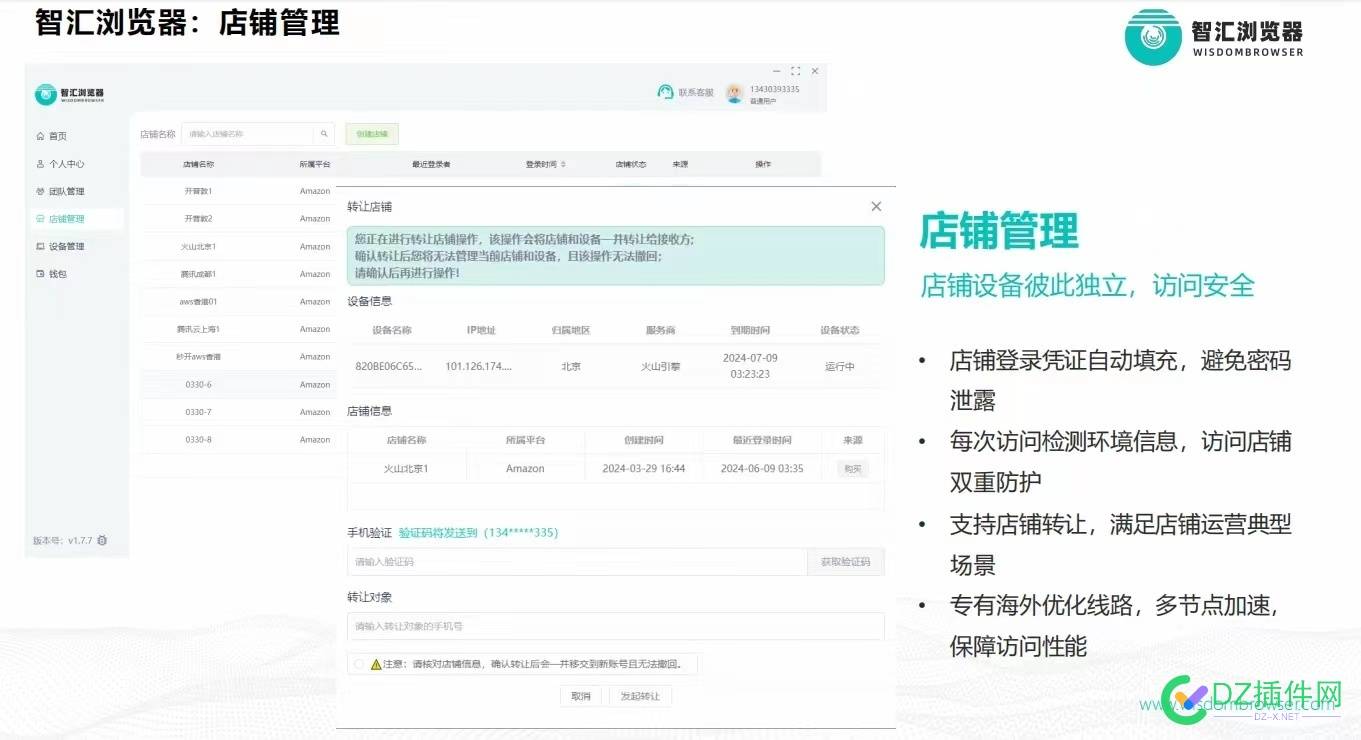Click the account number 13430393335

click(775, 89)
